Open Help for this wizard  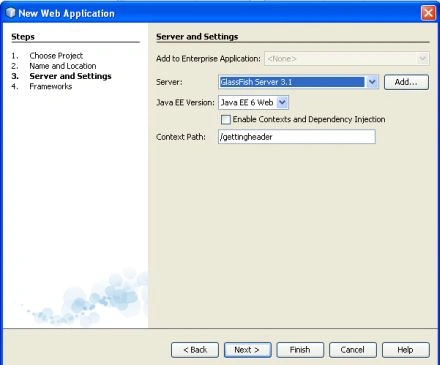click(x=405, y=350)
